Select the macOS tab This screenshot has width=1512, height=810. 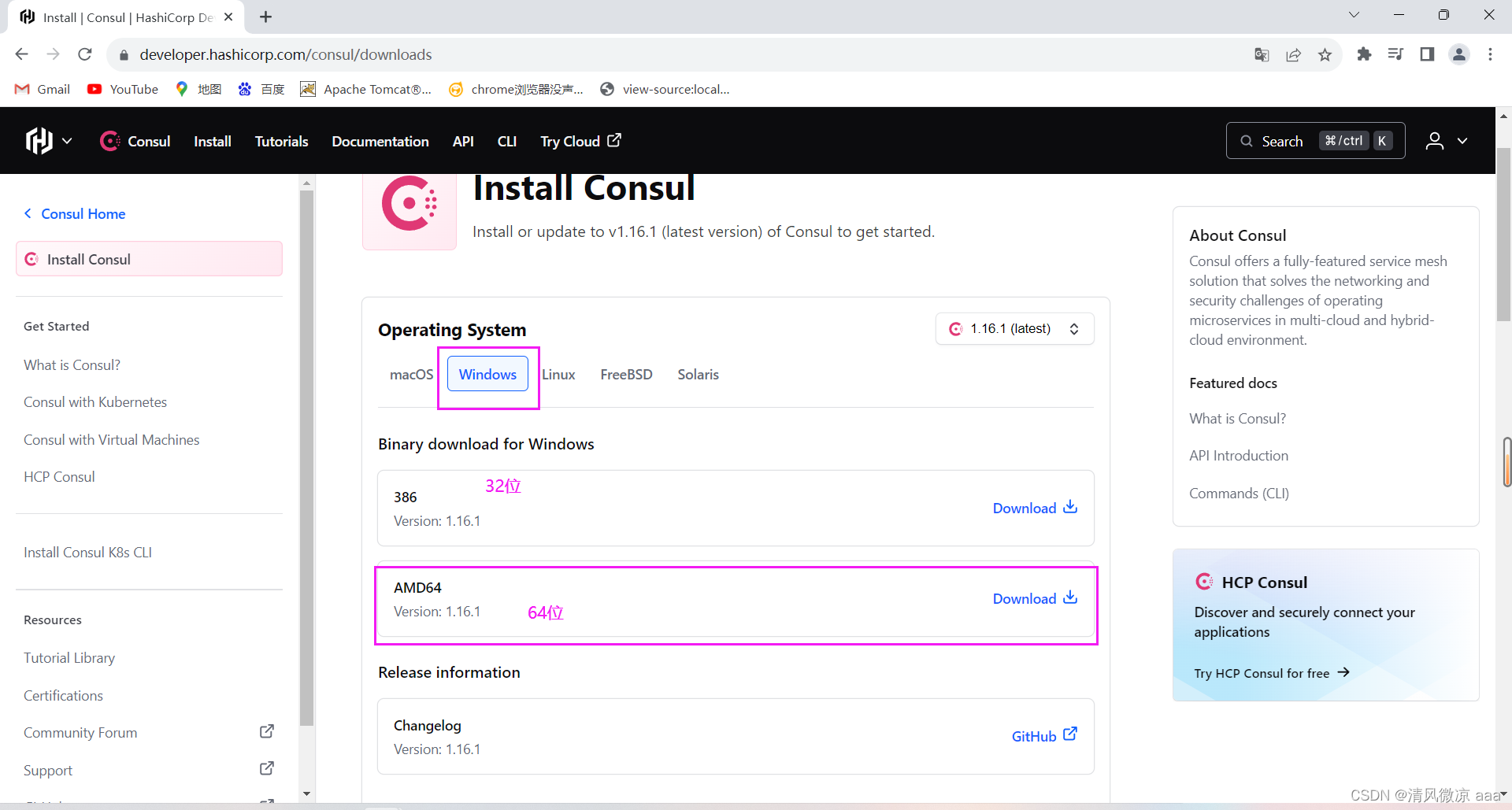[411, 375]
